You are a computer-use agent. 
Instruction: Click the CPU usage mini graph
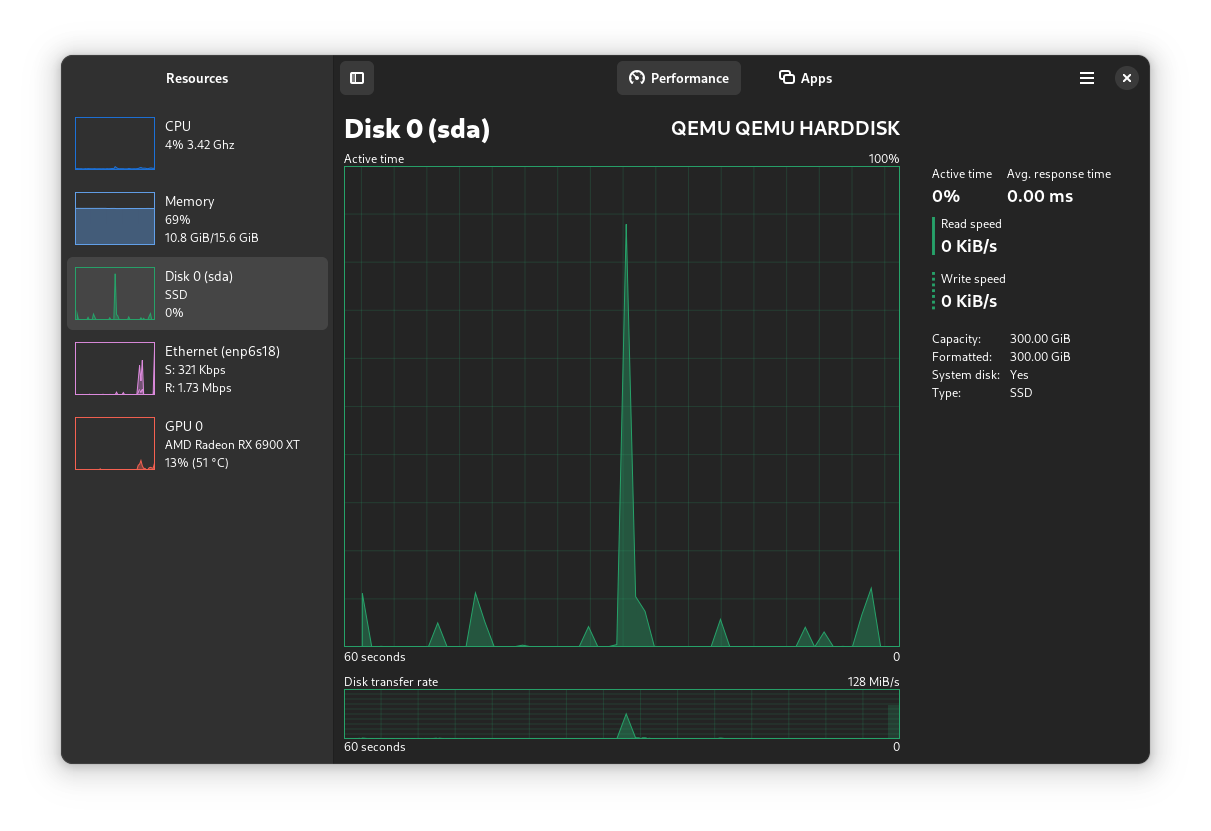coord(115,143)
